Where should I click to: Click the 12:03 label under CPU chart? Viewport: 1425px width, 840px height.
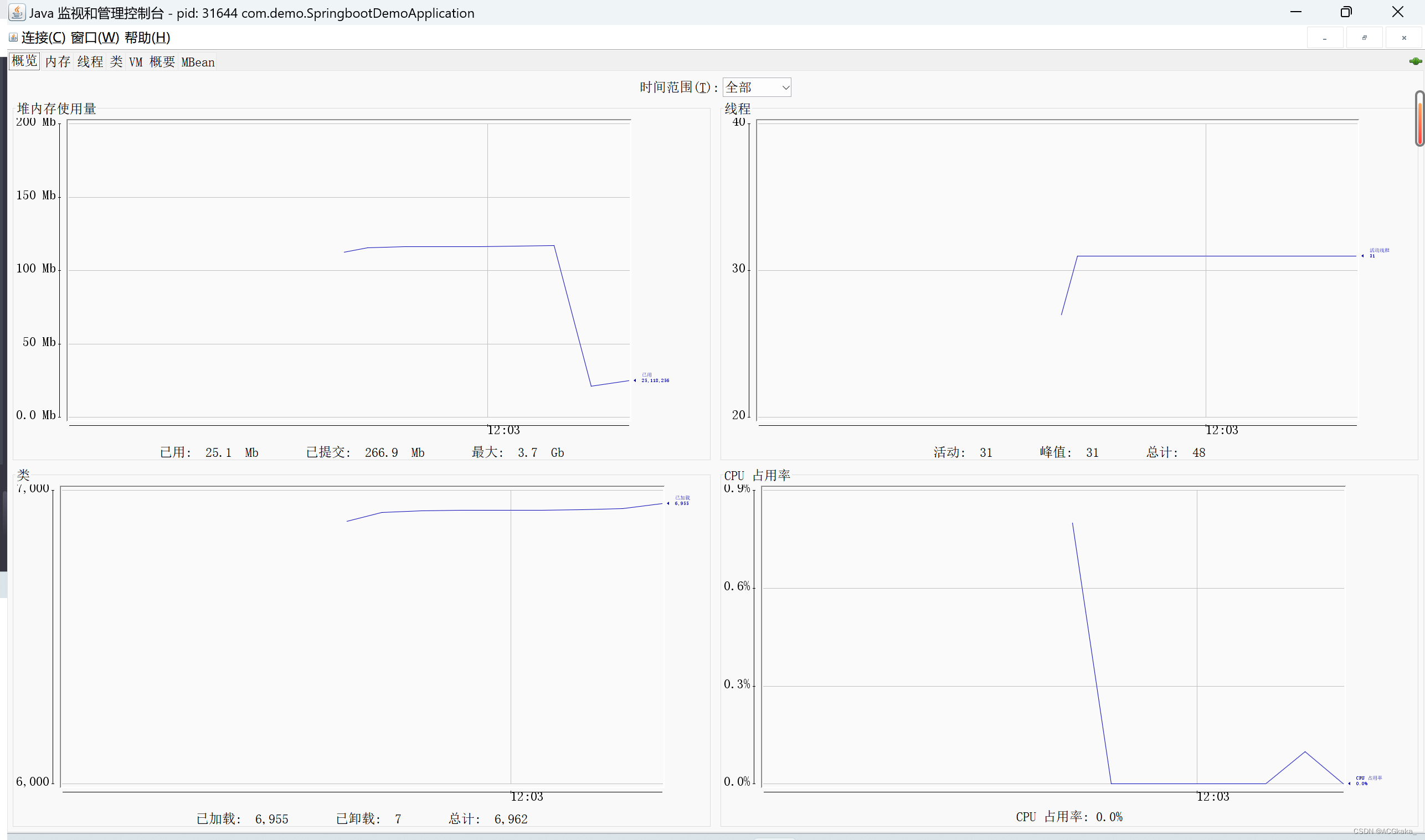[1213, 796]
